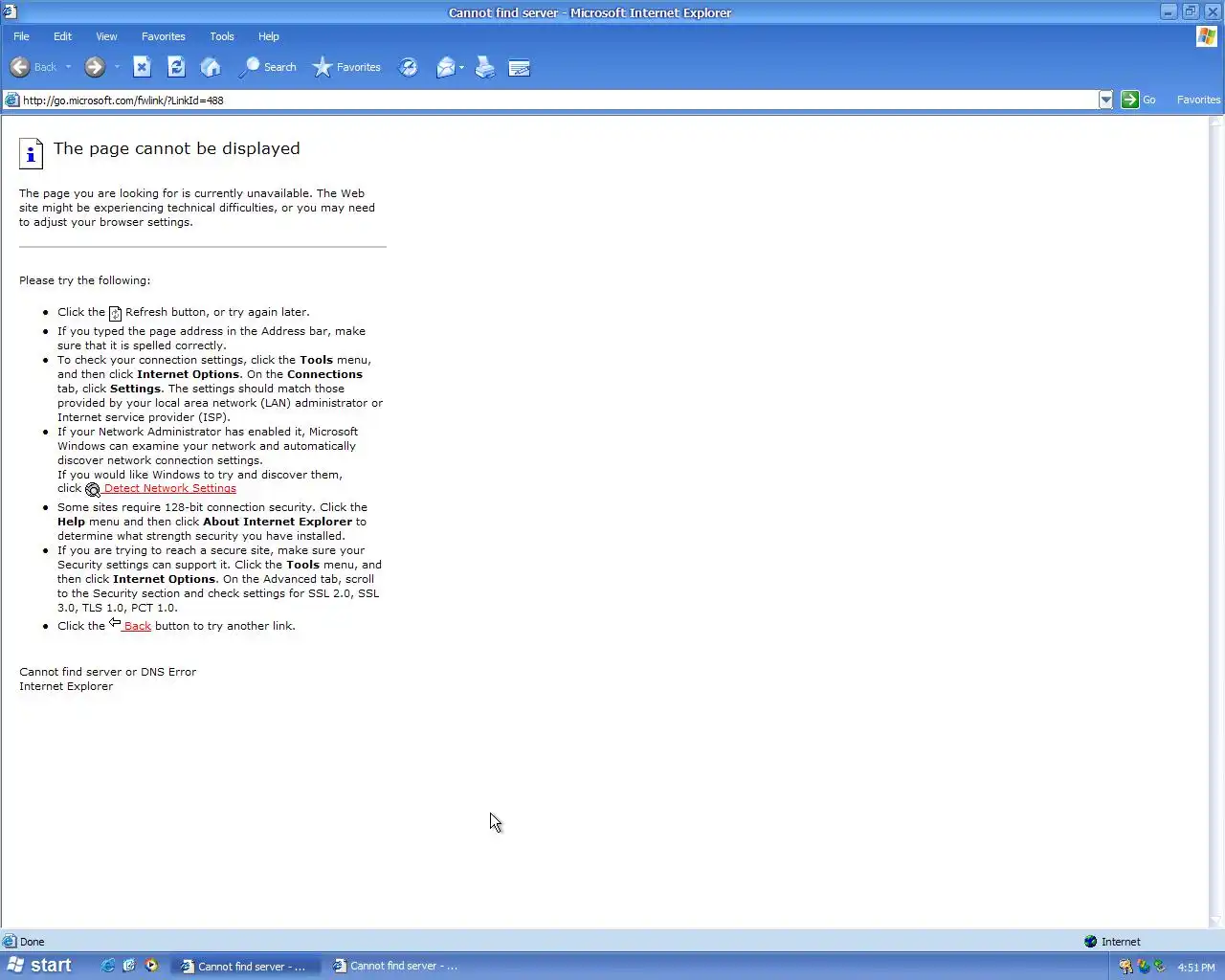Print the page with the printer icon
The width and height of the screenshot is (1225, 980).
pyautogui.click(x=485, y=67)
